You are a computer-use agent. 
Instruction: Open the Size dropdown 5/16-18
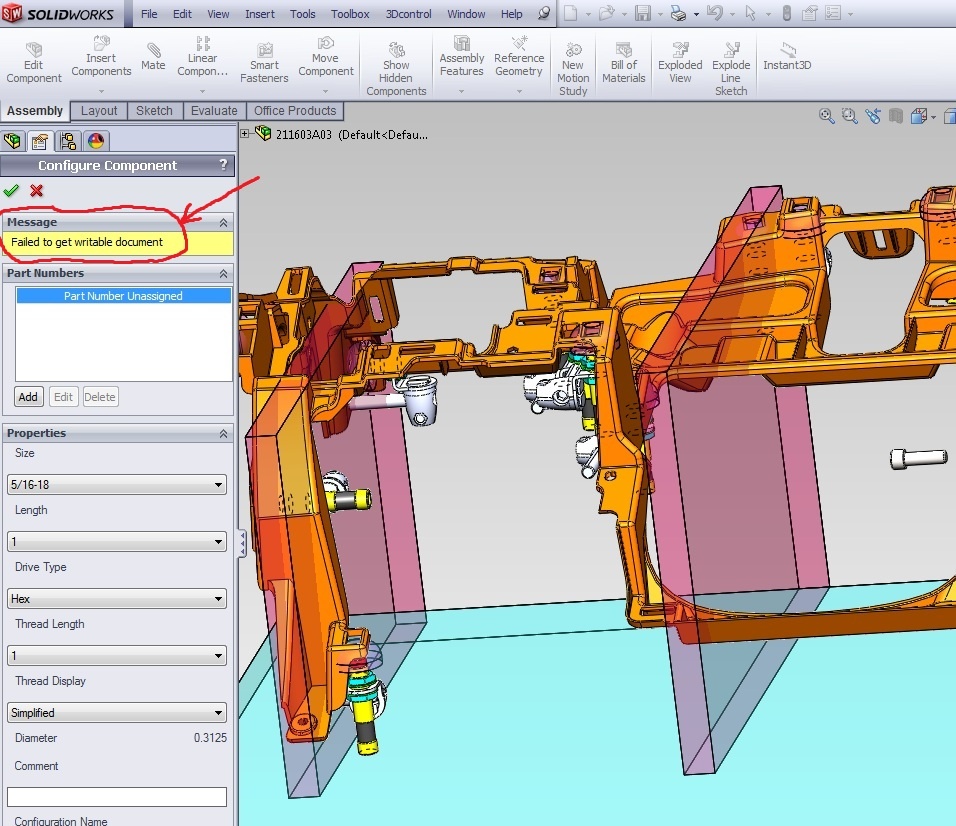pos(117,485)
